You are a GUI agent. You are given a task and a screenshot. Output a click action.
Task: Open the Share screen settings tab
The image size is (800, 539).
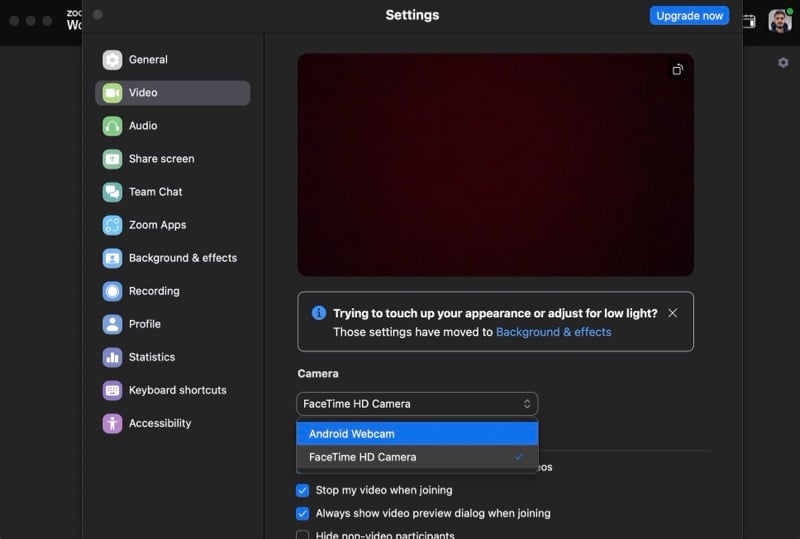tap(172, 159)
